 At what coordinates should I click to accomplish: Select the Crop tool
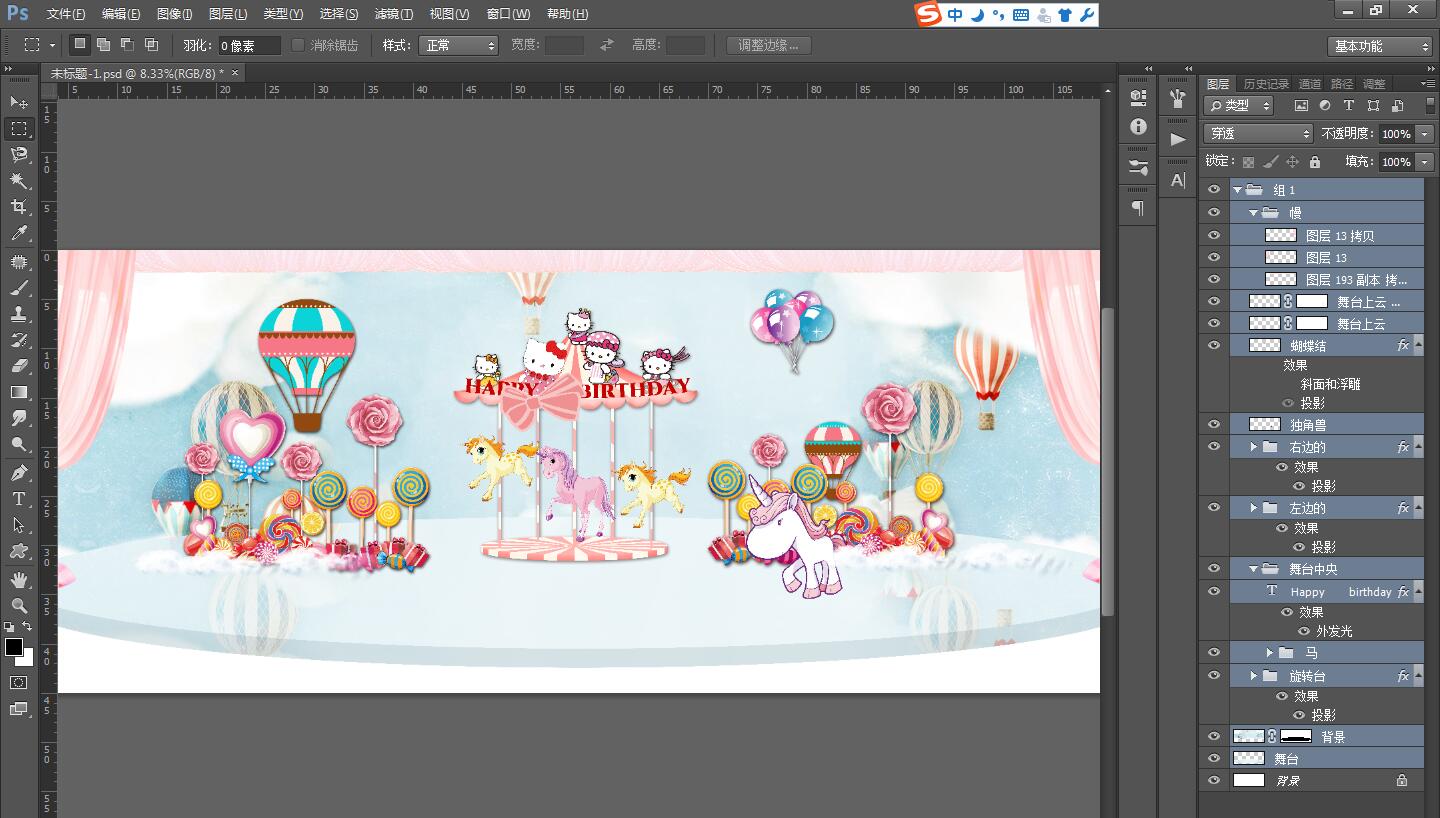coord(19,206)
